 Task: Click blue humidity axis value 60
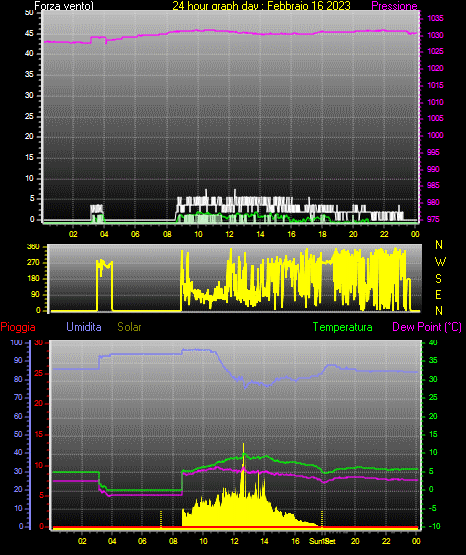point(18,416)
